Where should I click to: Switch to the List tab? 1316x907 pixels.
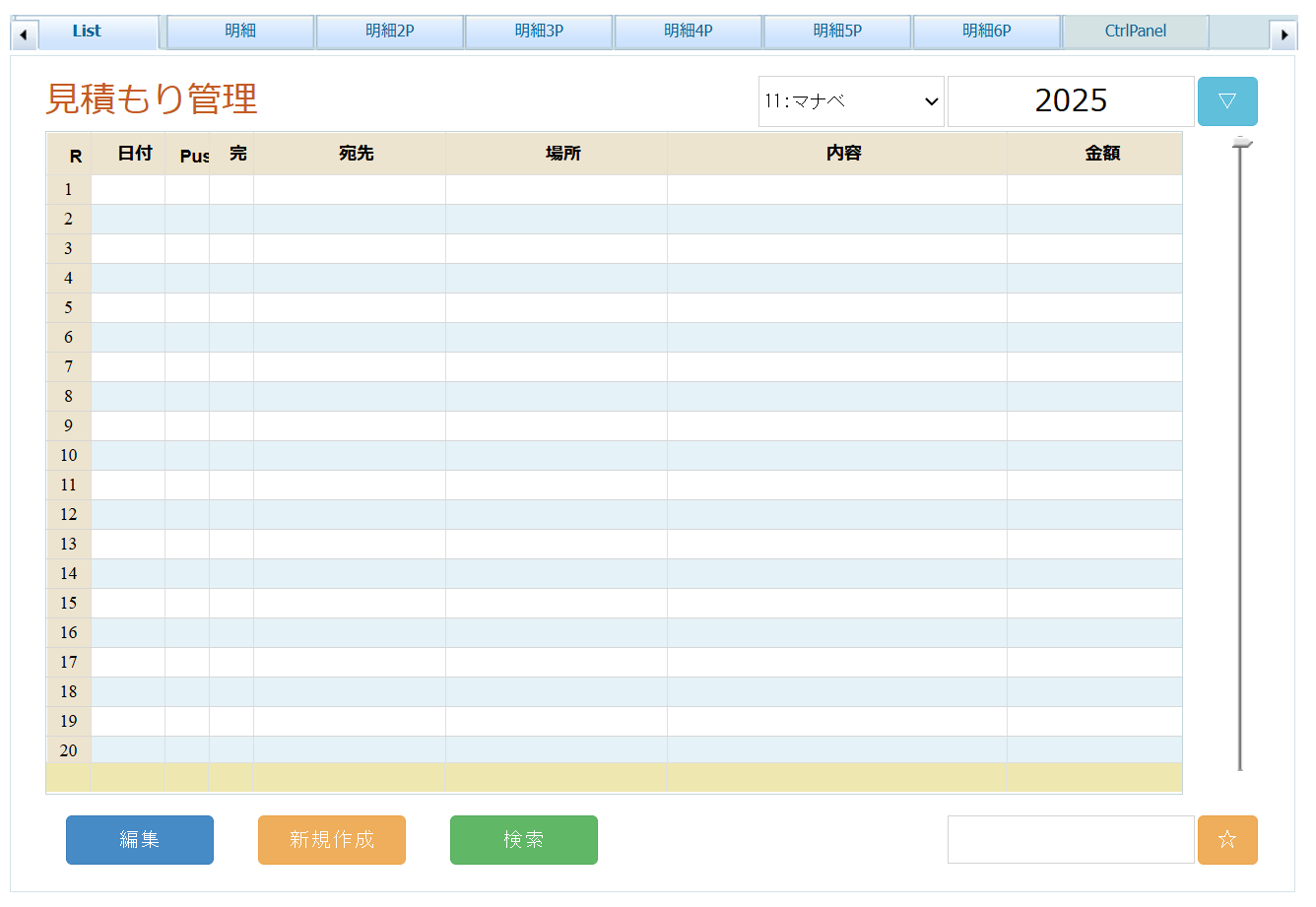click(x=87, y=32)
